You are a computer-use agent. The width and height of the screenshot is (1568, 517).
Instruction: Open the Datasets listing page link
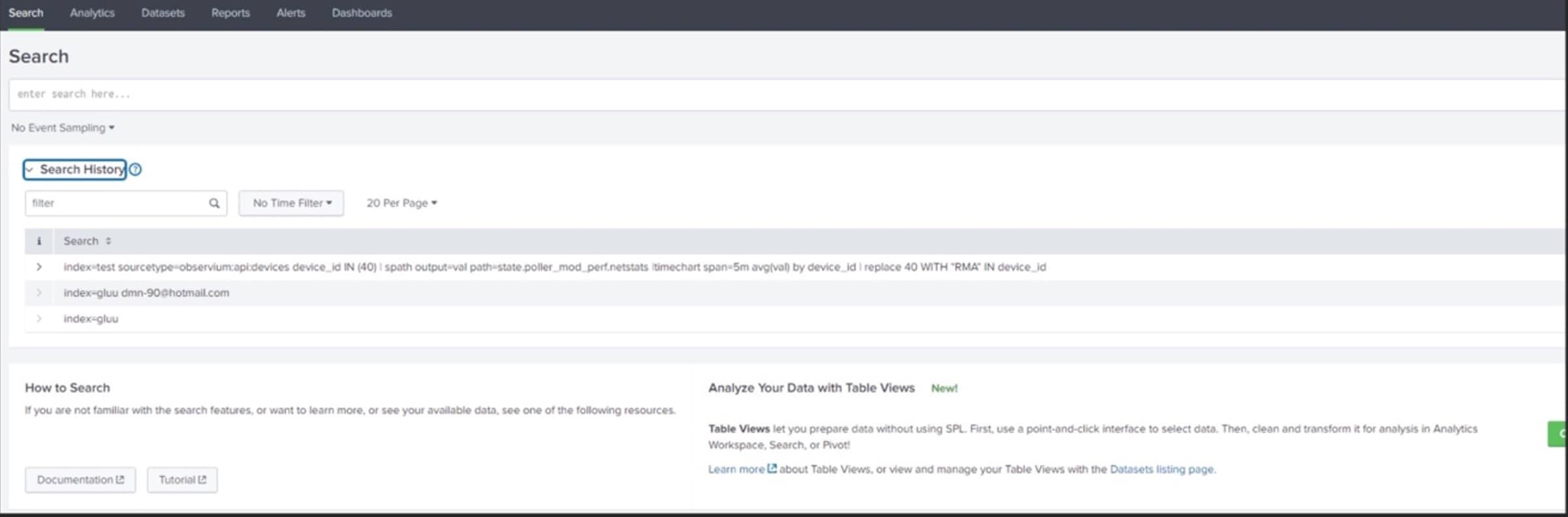(1162, 469)
